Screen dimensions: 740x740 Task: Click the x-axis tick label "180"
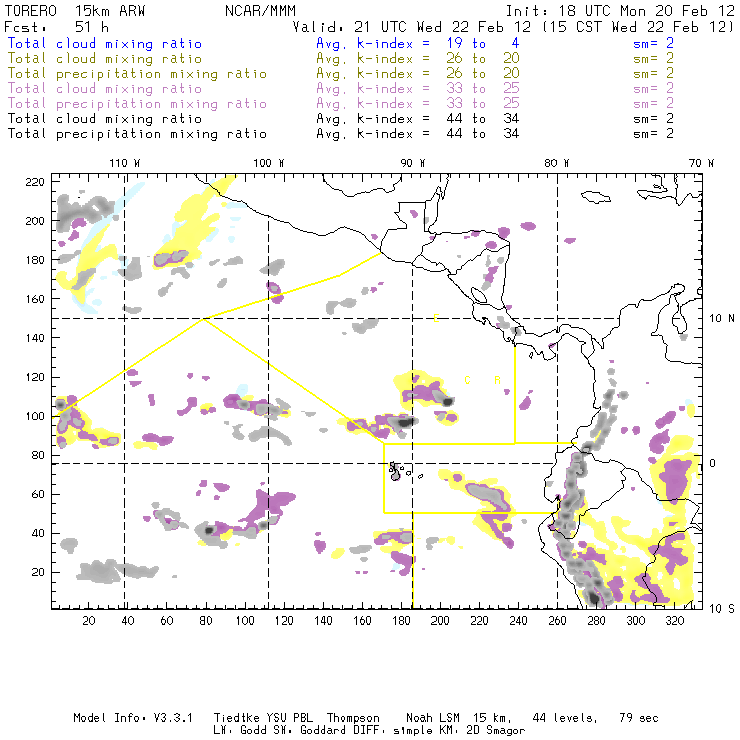(401, 621)
